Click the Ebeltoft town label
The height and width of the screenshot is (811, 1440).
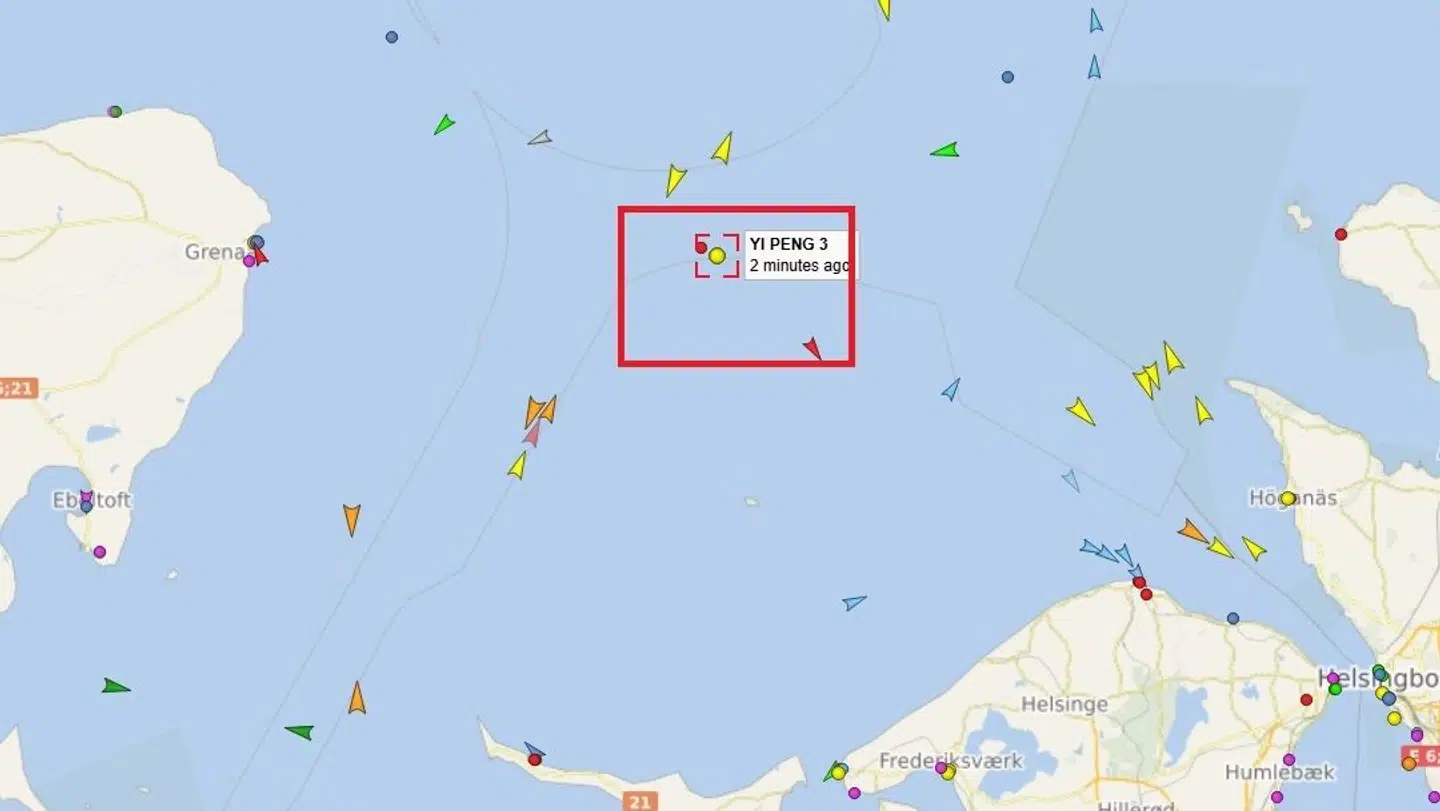[x=92, y=500]
